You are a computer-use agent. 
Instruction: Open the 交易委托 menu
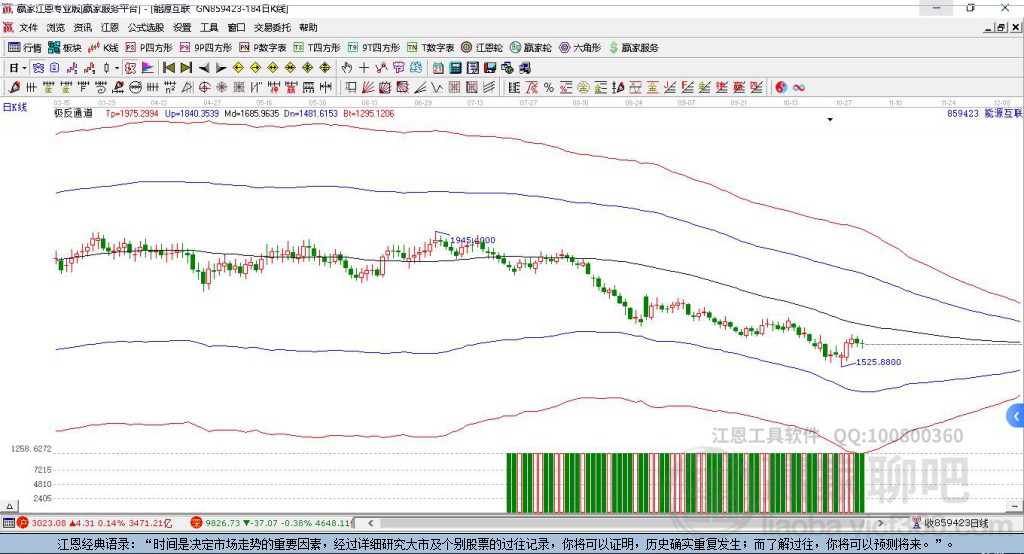(272, 28)
